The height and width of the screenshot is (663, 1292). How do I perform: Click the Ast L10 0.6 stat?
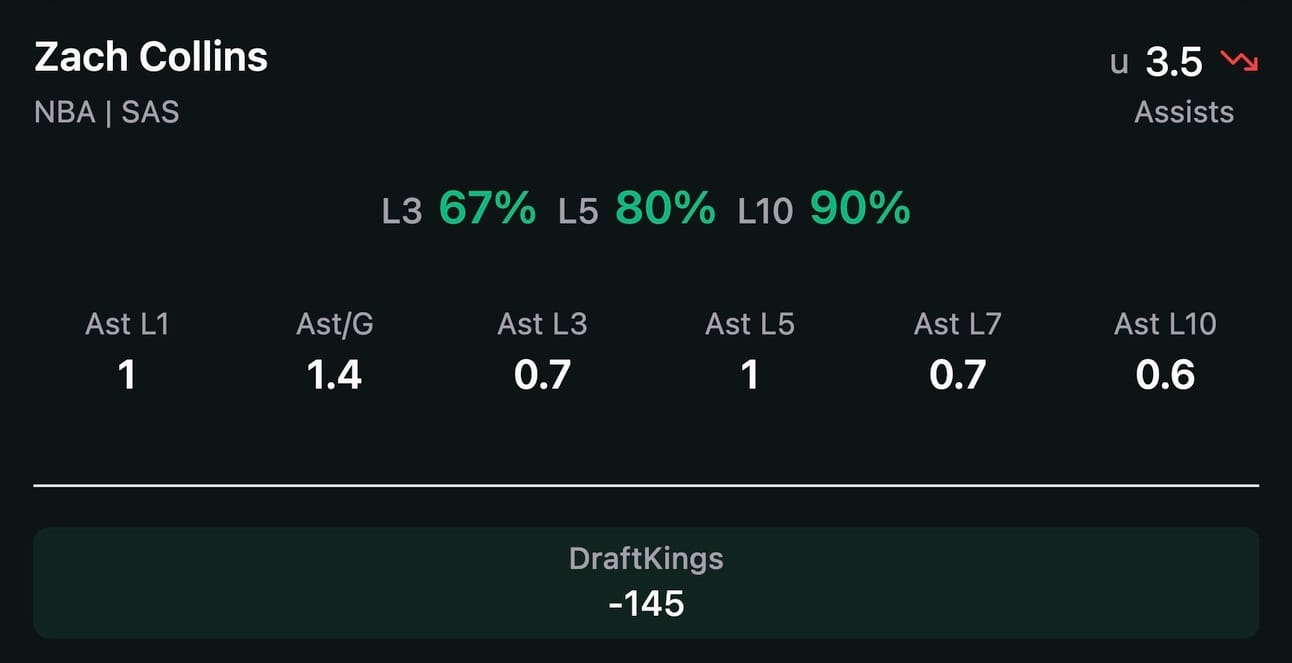[x=1166, y=351]
